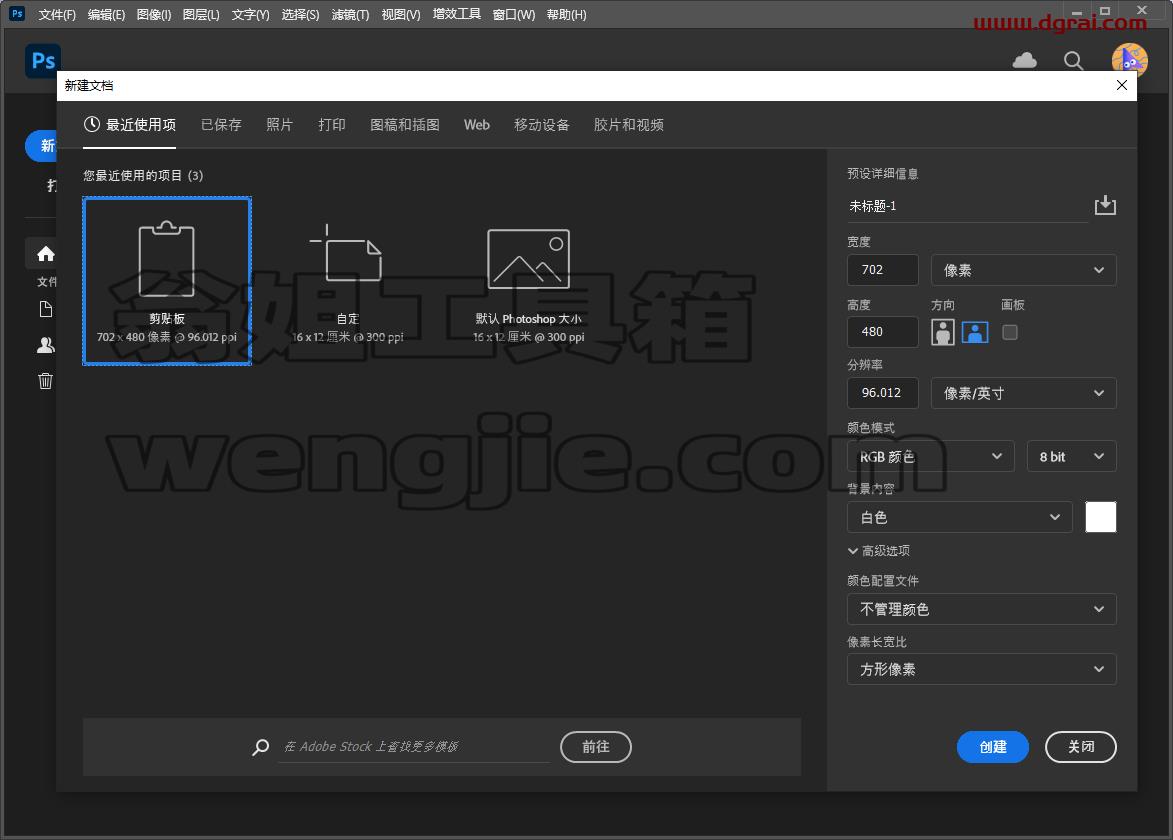Open the 方形像素 pixel aspect ratio dropdown
Screen dimensions: 1173x840
(x=981, y=669)
